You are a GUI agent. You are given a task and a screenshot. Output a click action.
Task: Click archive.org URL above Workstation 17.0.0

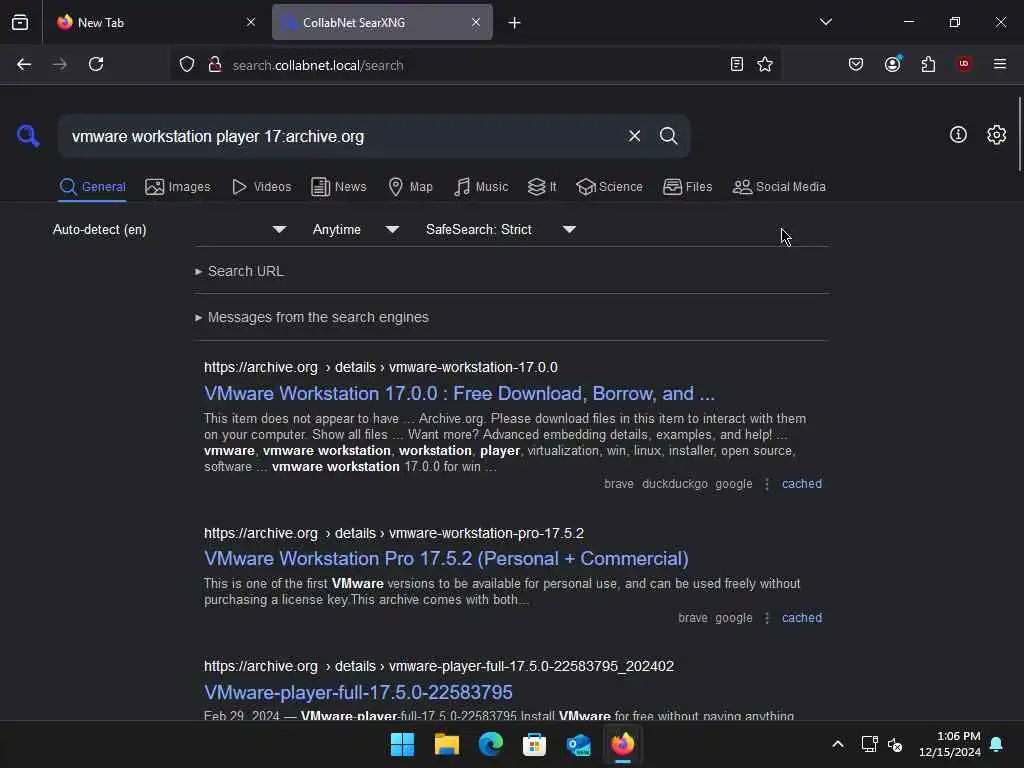tap(381, 367)
